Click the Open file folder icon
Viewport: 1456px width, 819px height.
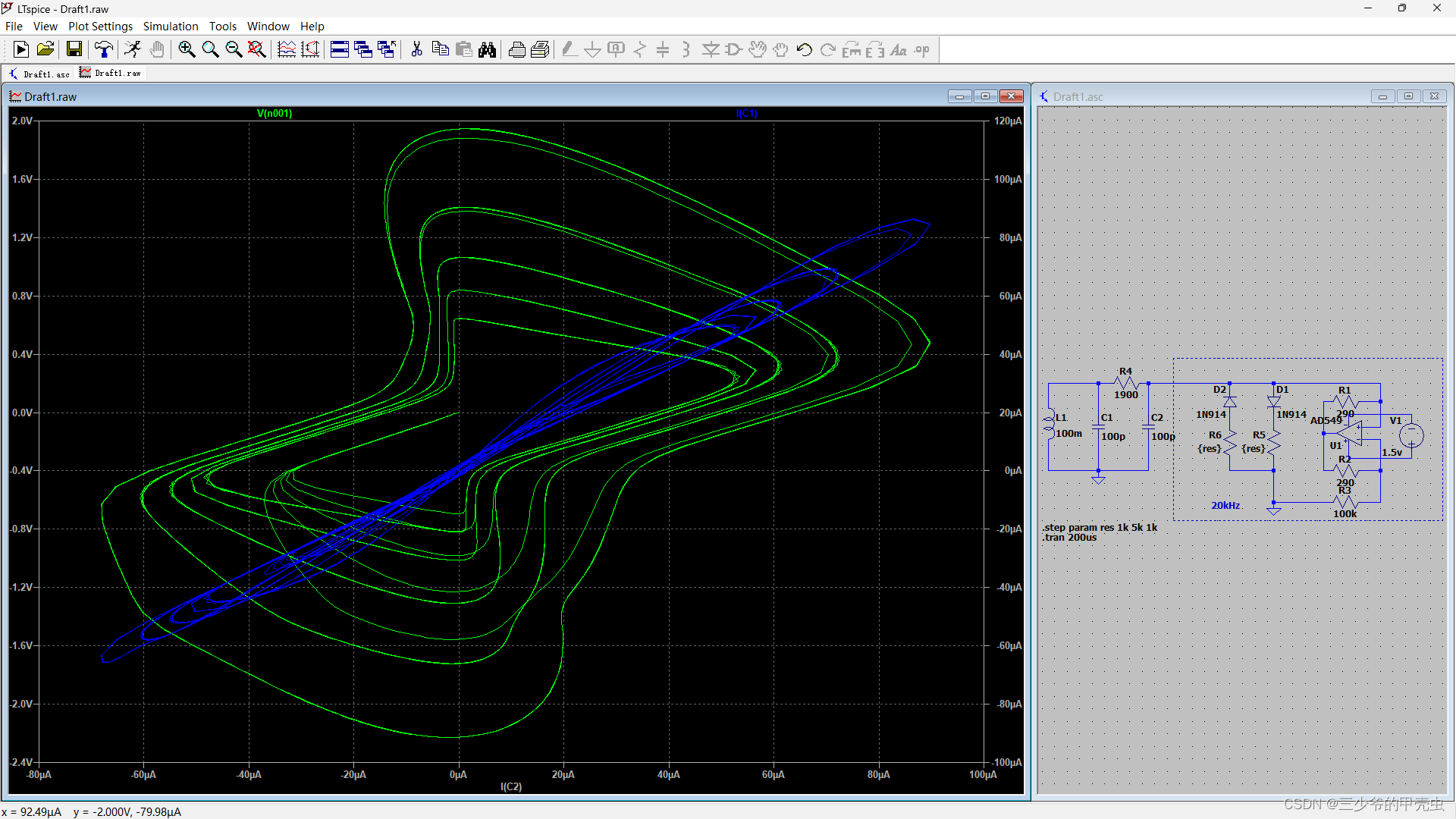45,50
